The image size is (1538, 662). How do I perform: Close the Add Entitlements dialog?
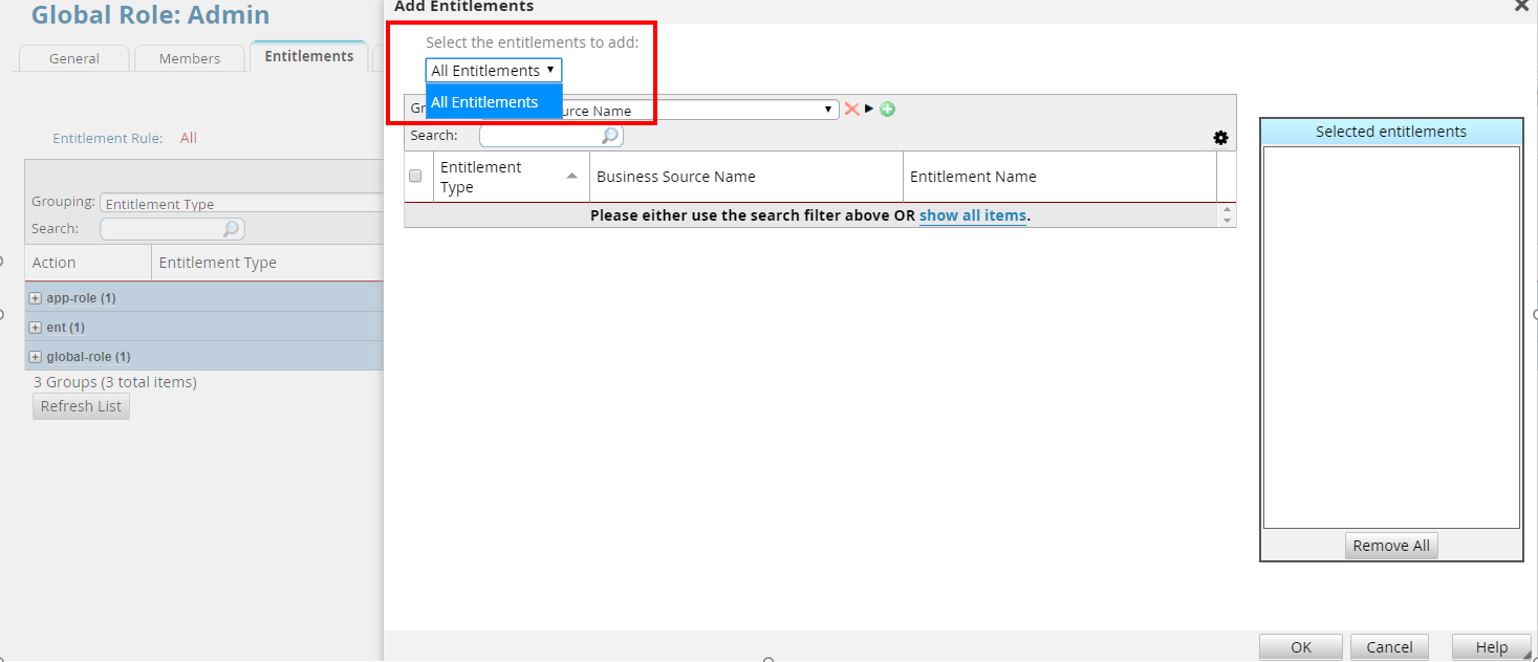click(x=1522, y=6)
